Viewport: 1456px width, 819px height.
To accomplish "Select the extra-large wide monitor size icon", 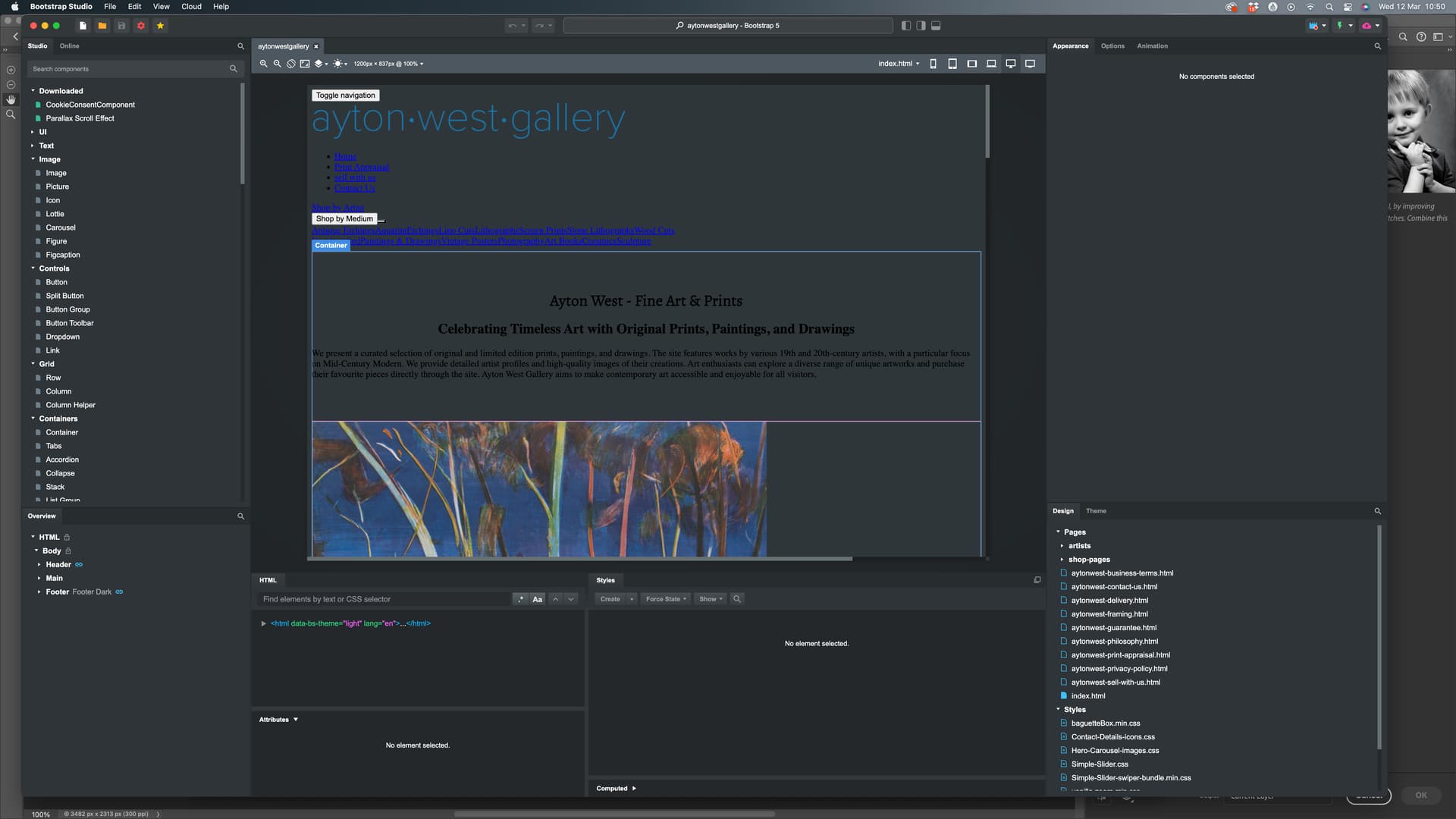I will pyautogui.click(x=1030, y=64).
